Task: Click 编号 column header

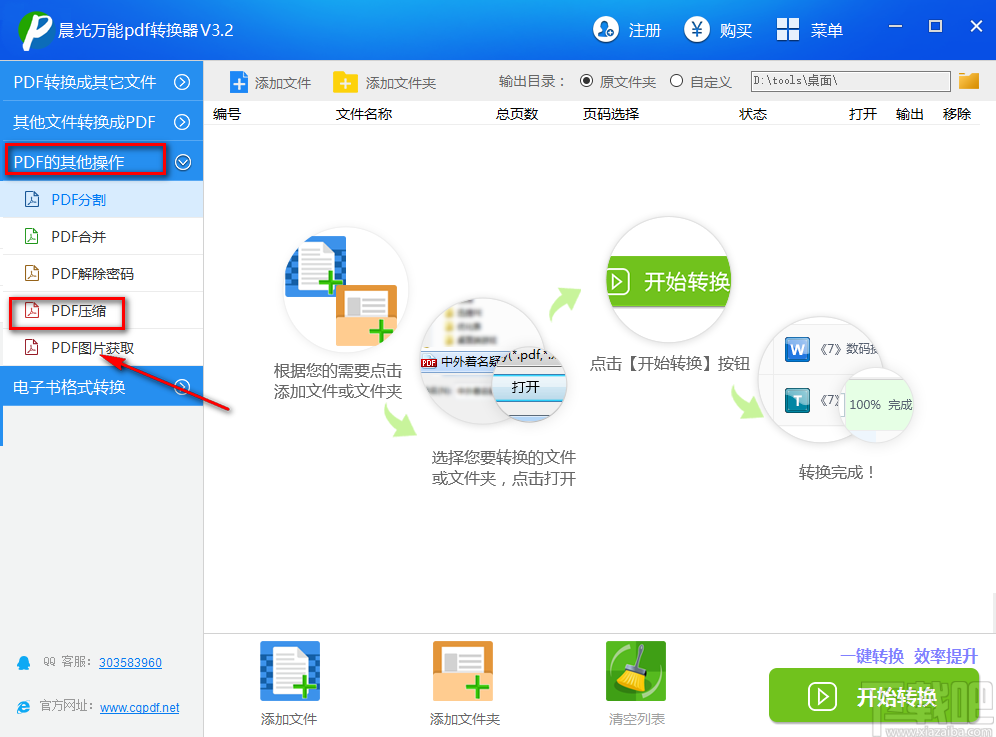Action: coord(227,114)
